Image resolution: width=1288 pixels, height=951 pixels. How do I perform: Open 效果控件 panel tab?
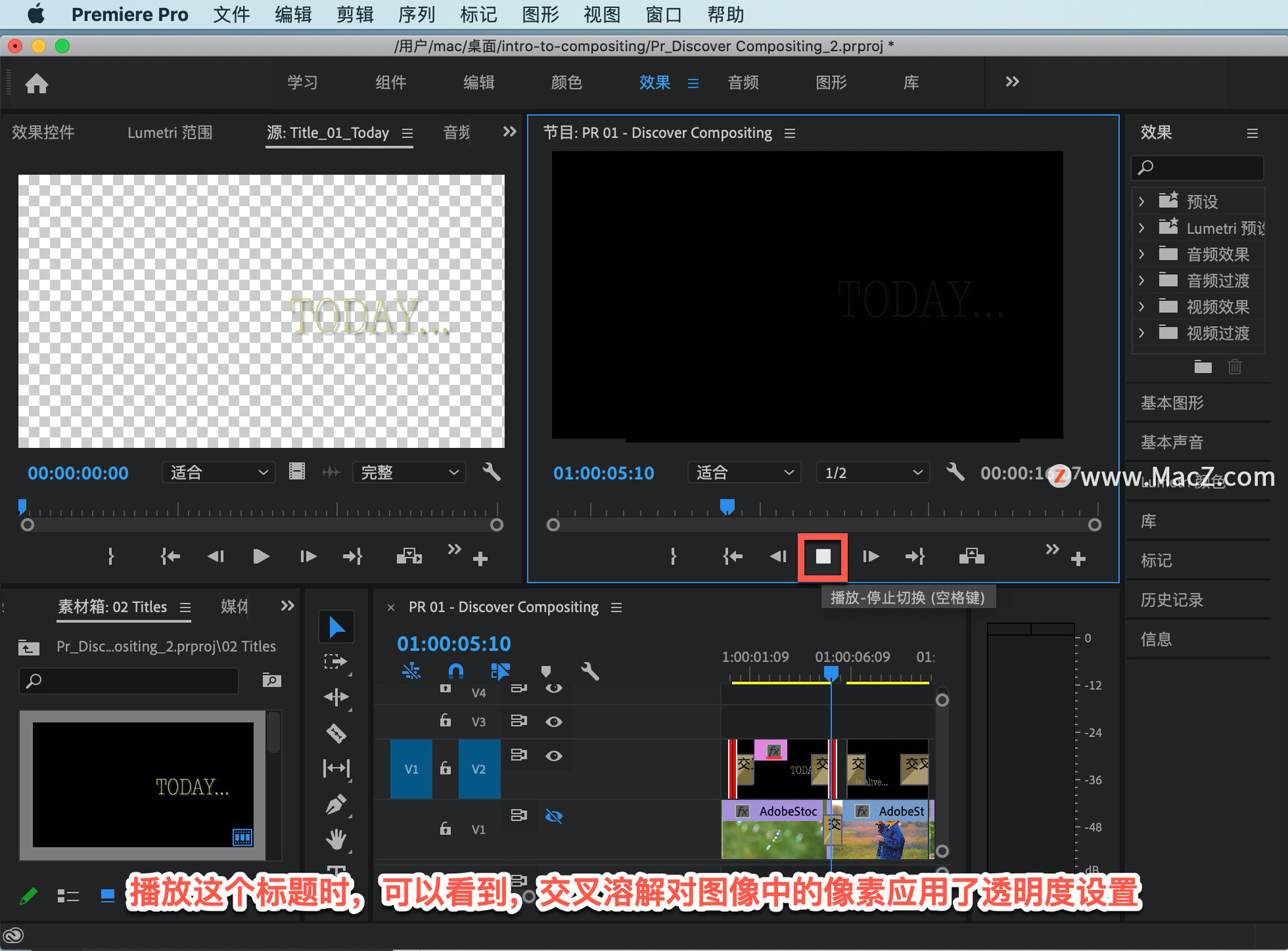point(43,133)
